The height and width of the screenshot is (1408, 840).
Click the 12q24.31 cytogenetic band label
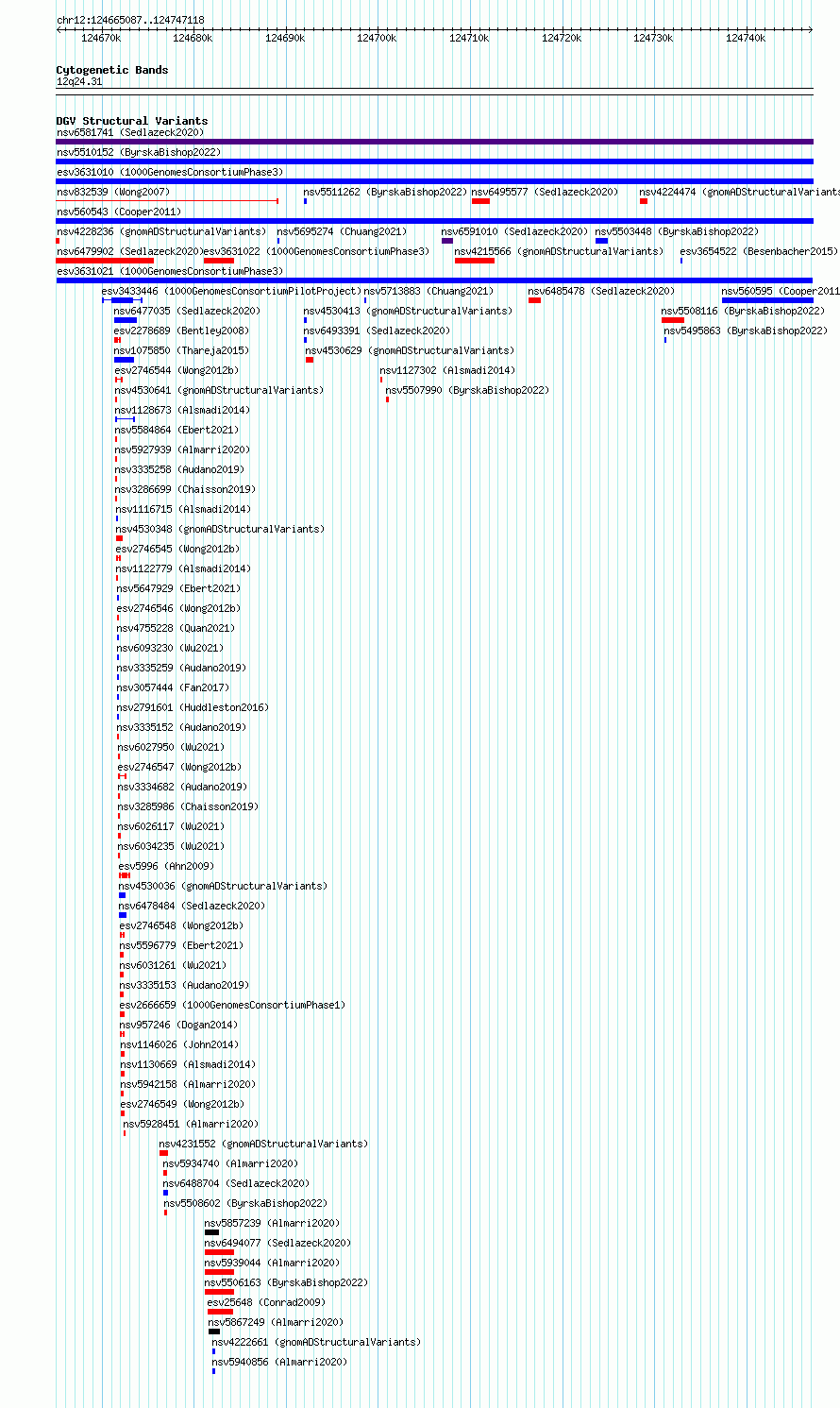tap(79, 81)
